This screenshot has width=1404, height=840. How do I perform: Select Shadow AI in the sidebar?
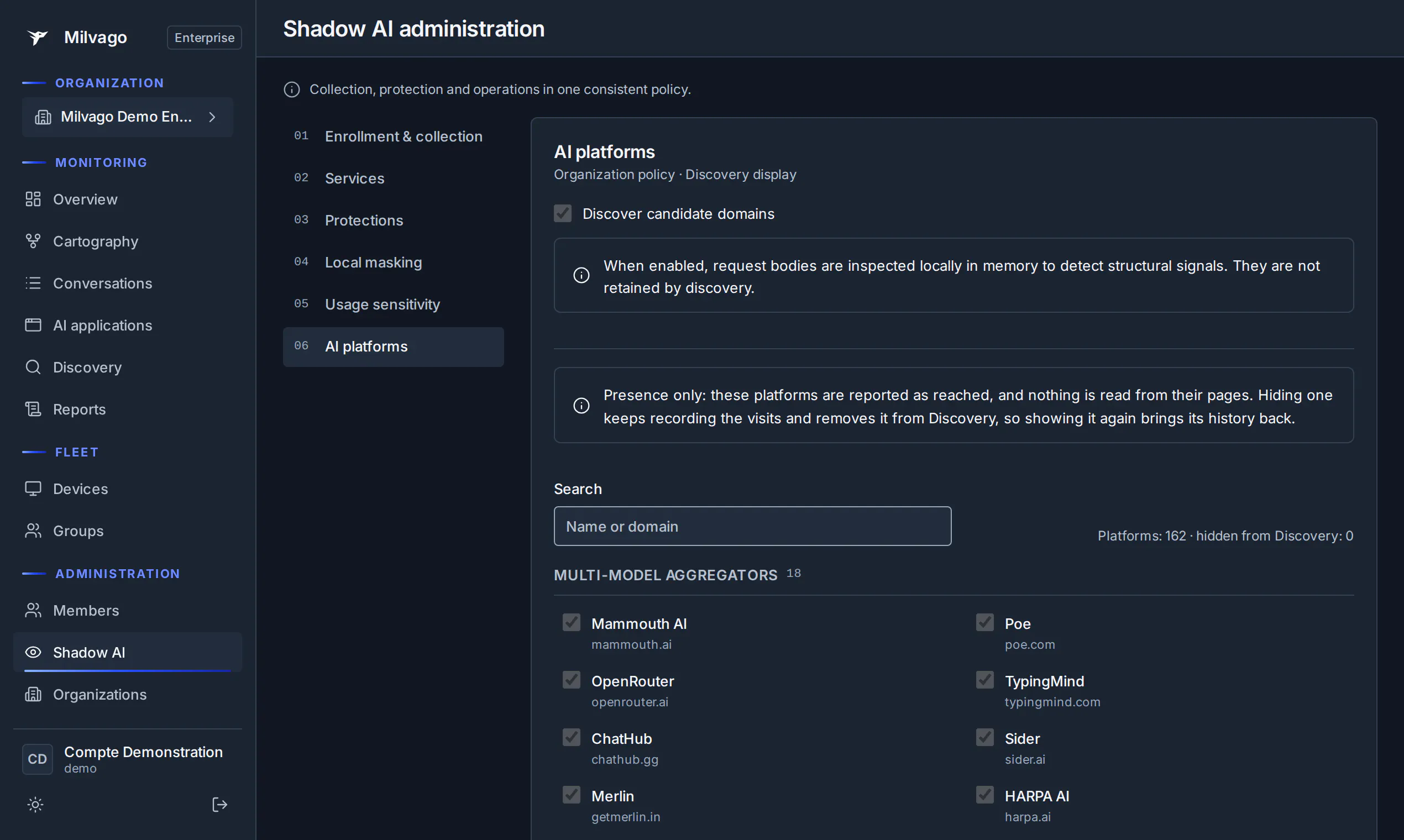(128, 653)
